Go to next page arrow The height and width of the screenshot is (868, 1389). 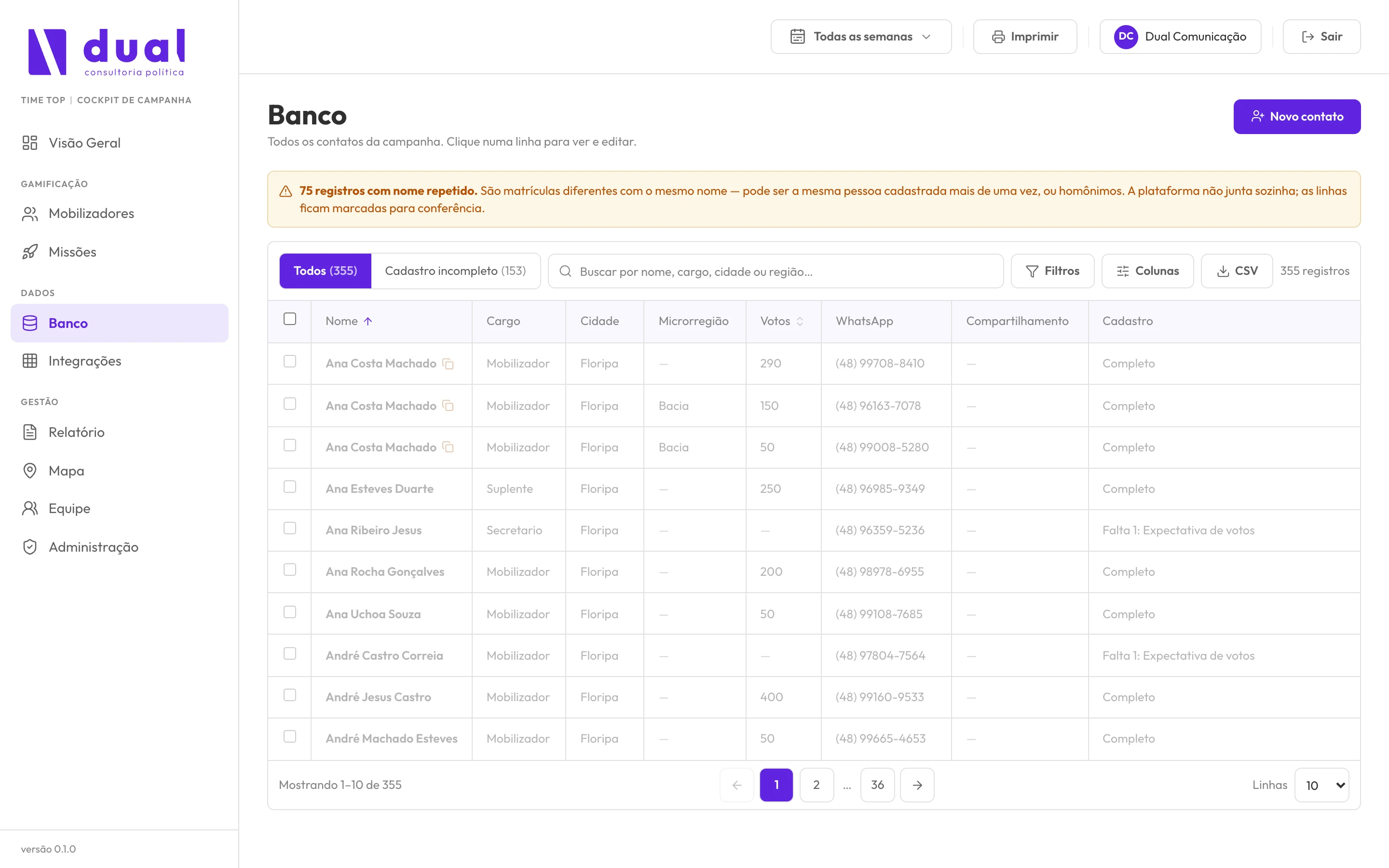917,786
